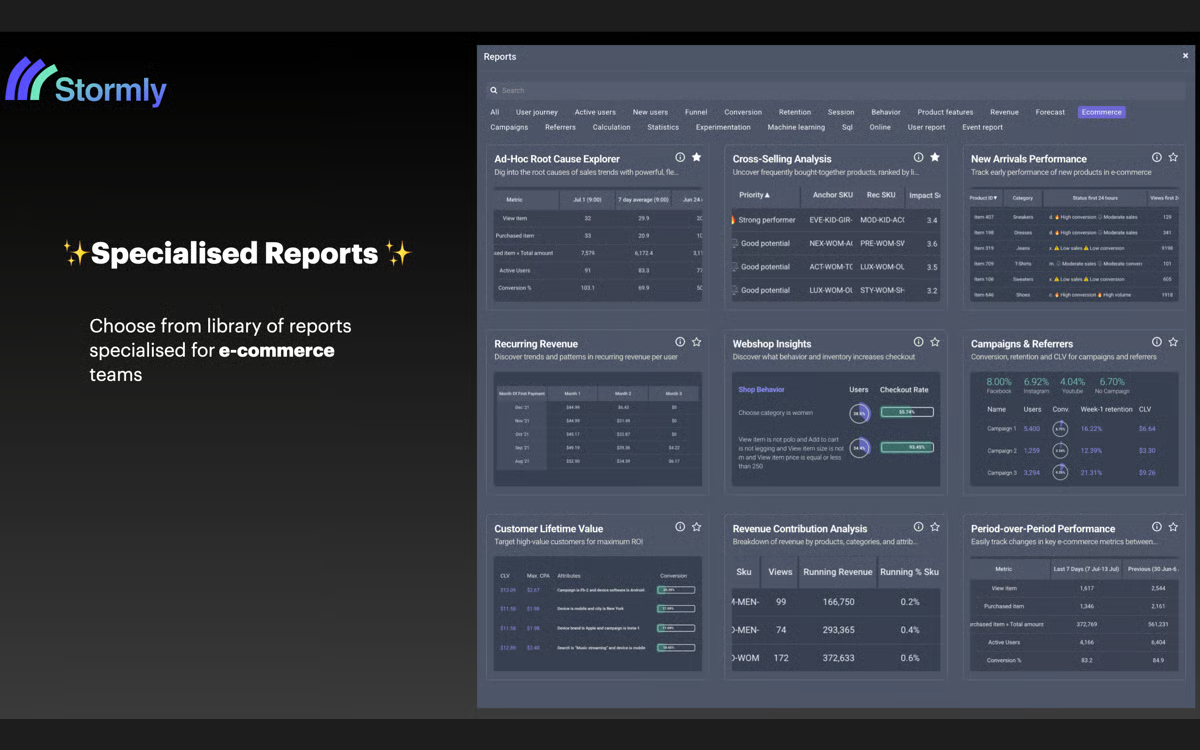Open info for Period-over-Period Performance
The height and width of the screenshot is (750, 1200).
coord(1157,527)
